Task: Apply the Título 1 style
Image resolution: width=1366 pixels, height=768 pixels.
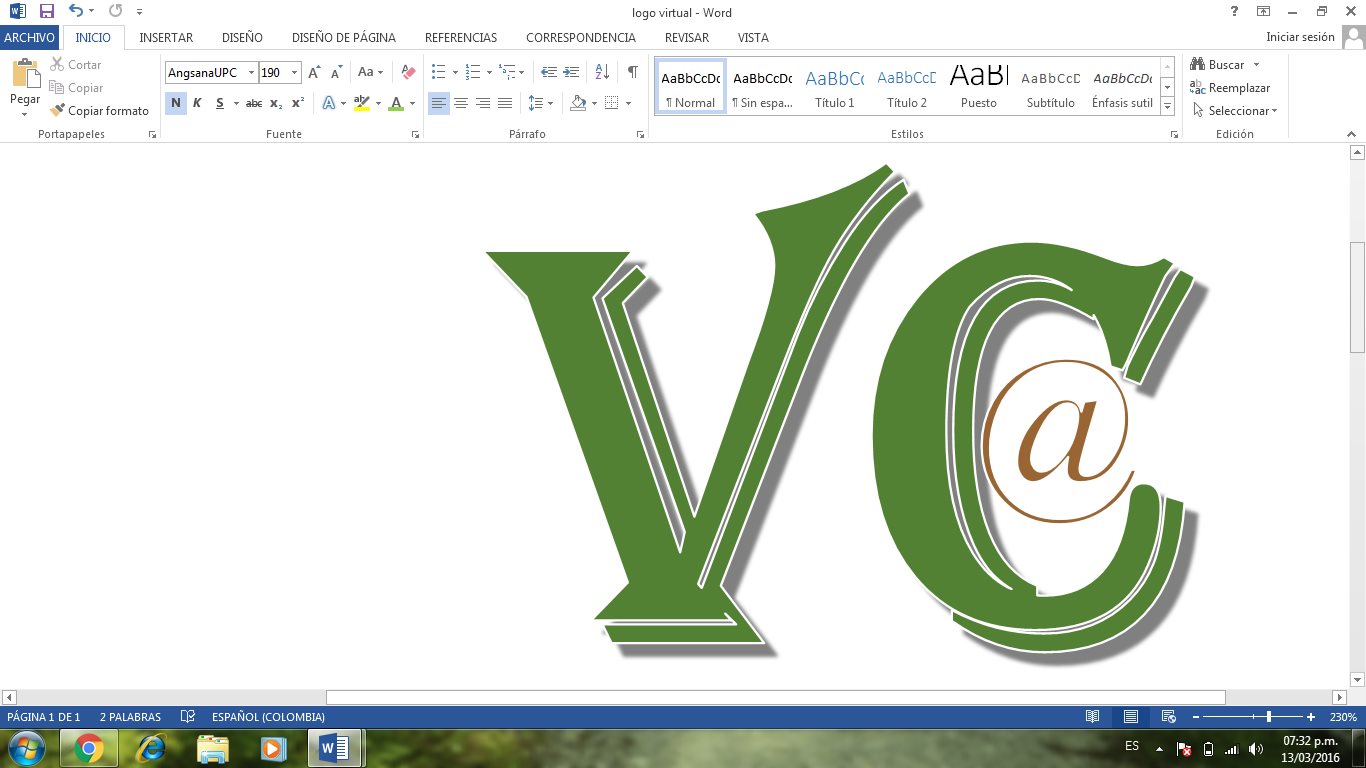Action: [835, 86]
